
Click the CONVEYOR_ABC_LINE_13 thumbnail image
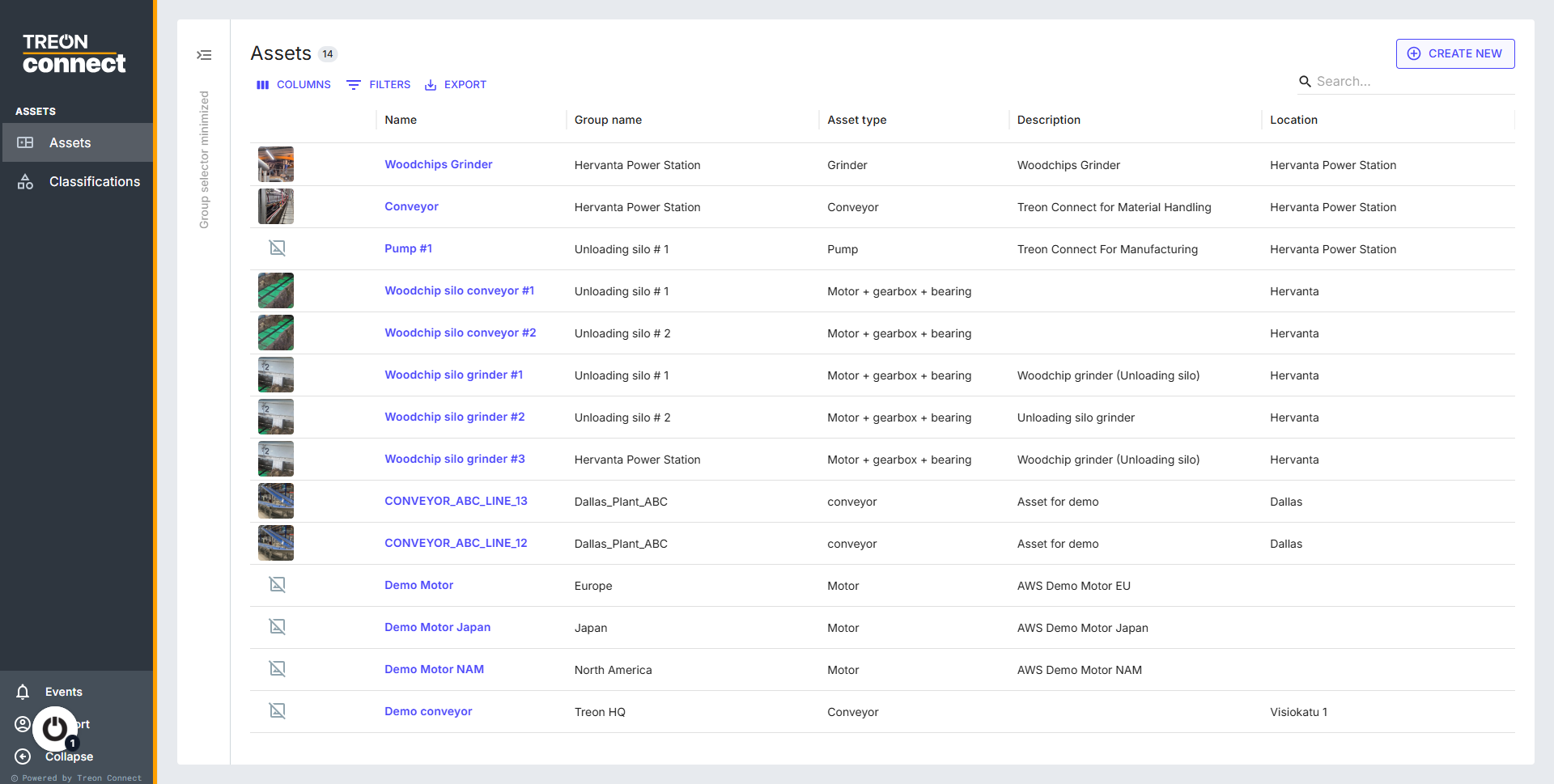click(x=276, y=501)
